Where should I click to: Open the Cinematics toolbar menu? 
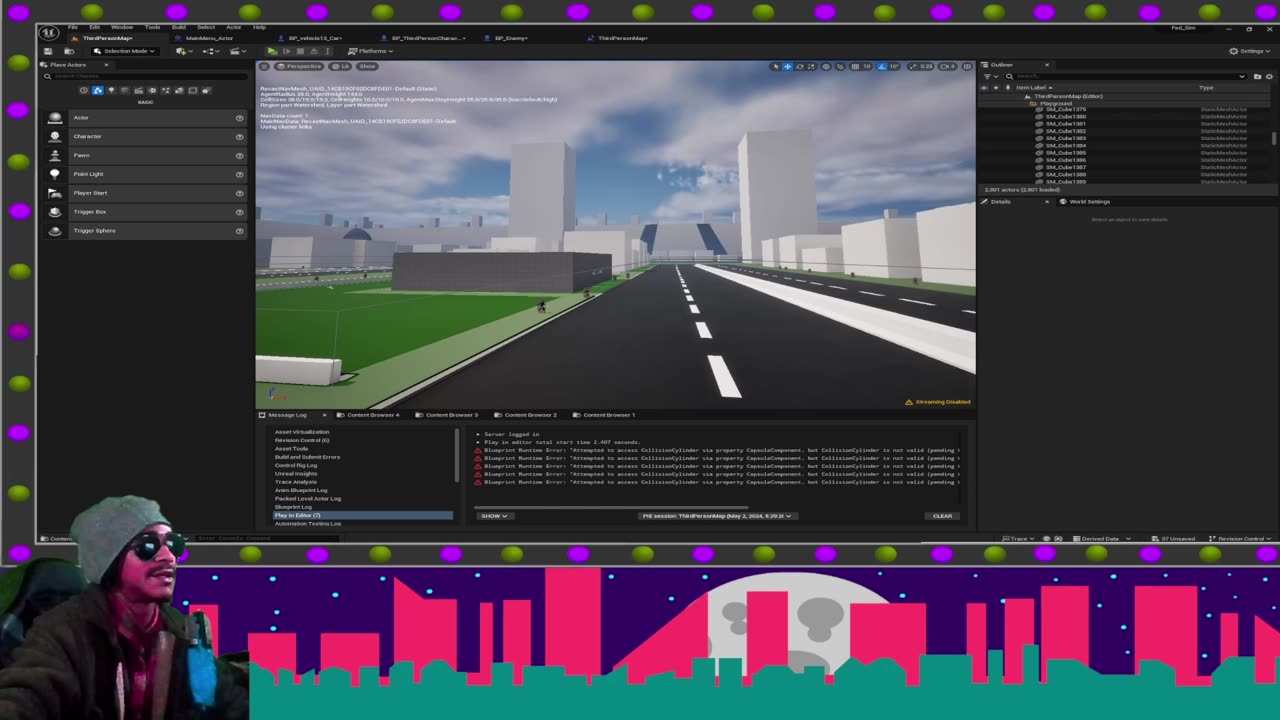[238, 51]
